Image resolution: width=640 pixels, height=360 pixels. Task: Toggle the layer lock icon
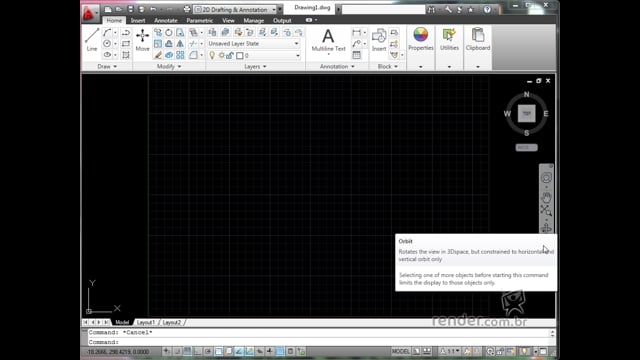click(x=230, y=55)
